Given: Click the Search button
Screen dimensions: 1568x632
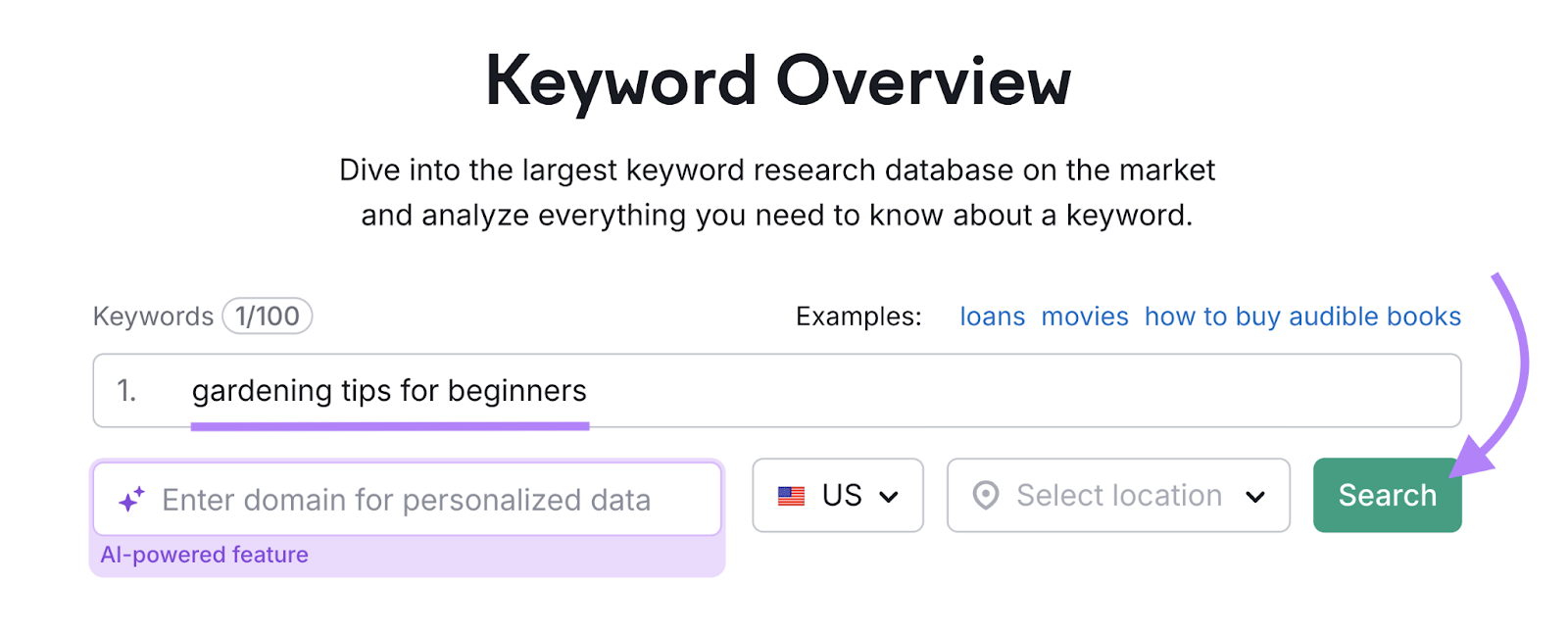Looking at the screenshot, I should 1386,495.
